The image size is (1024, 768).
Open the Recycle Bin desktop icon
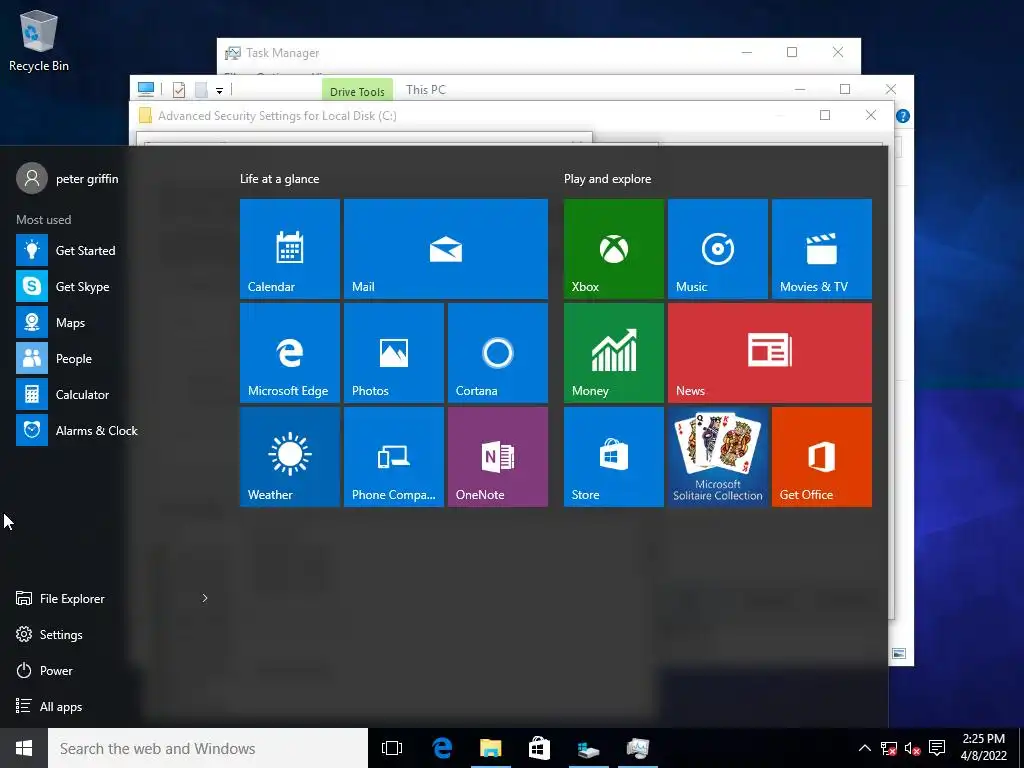(39, 40)
